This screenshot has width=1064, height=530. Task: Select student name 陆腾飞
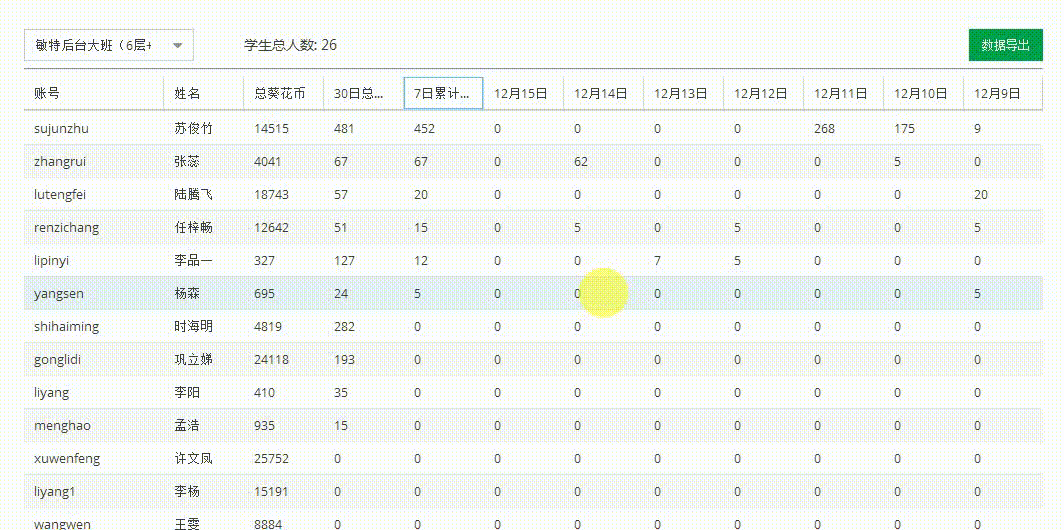coord(193,194)
